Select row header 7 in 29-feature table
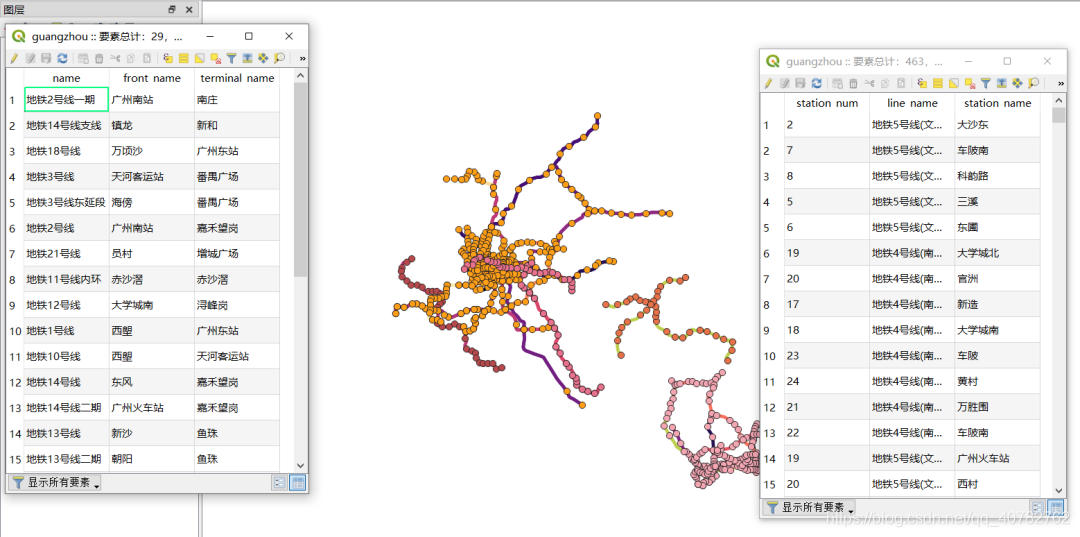Viewport: 1080px width, 537px height. click(x=12, y=253)
